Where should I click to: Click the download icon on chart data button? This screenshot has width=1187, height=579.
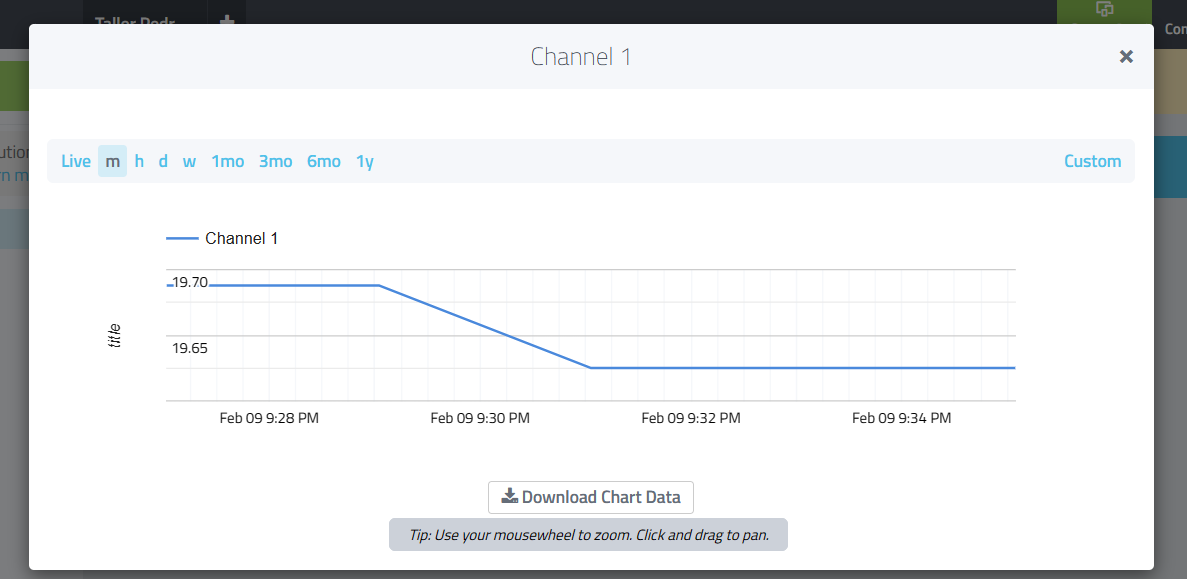coord(510,497)
